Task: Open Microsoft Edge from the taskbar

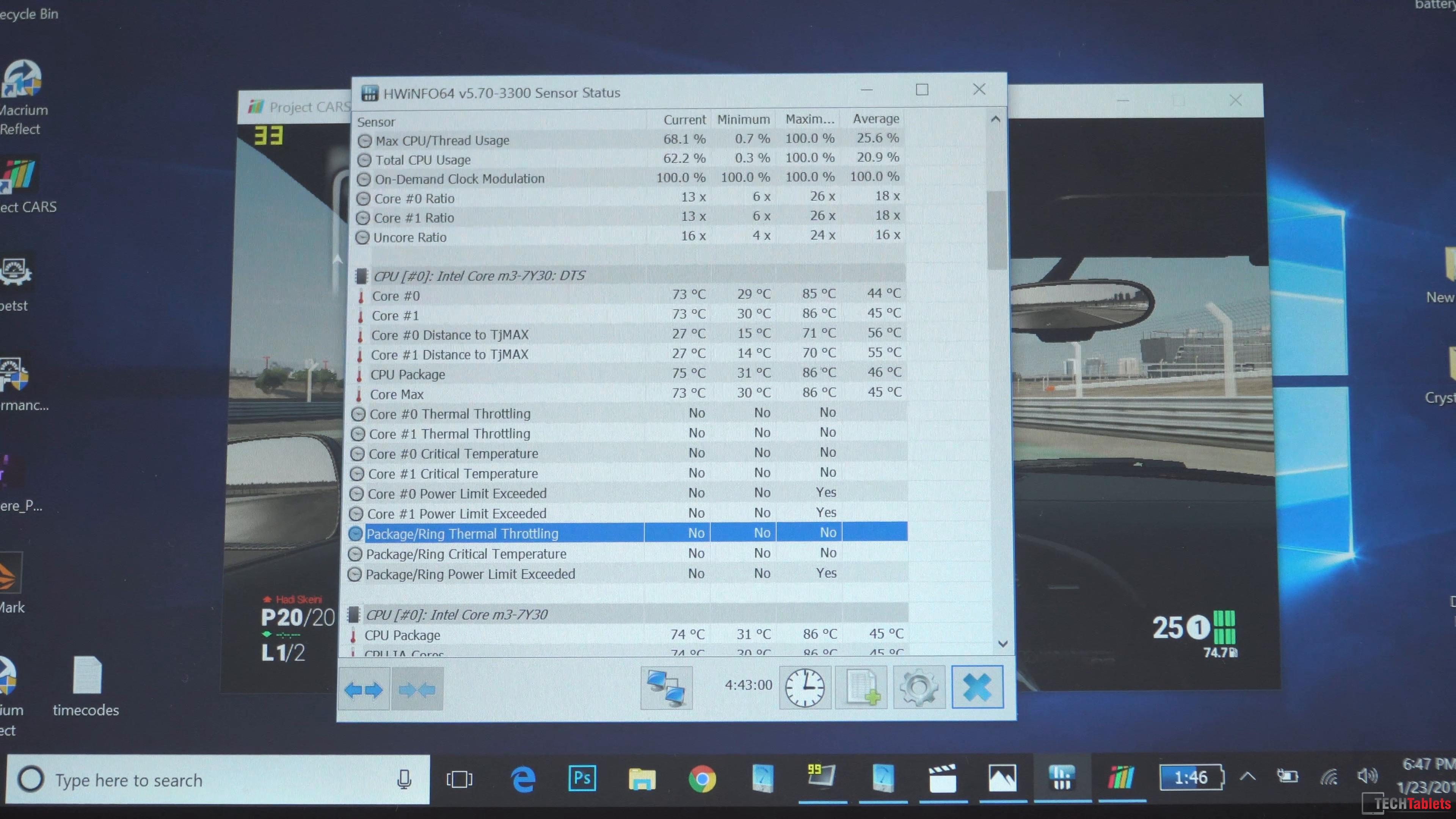Action: (523, 780)
